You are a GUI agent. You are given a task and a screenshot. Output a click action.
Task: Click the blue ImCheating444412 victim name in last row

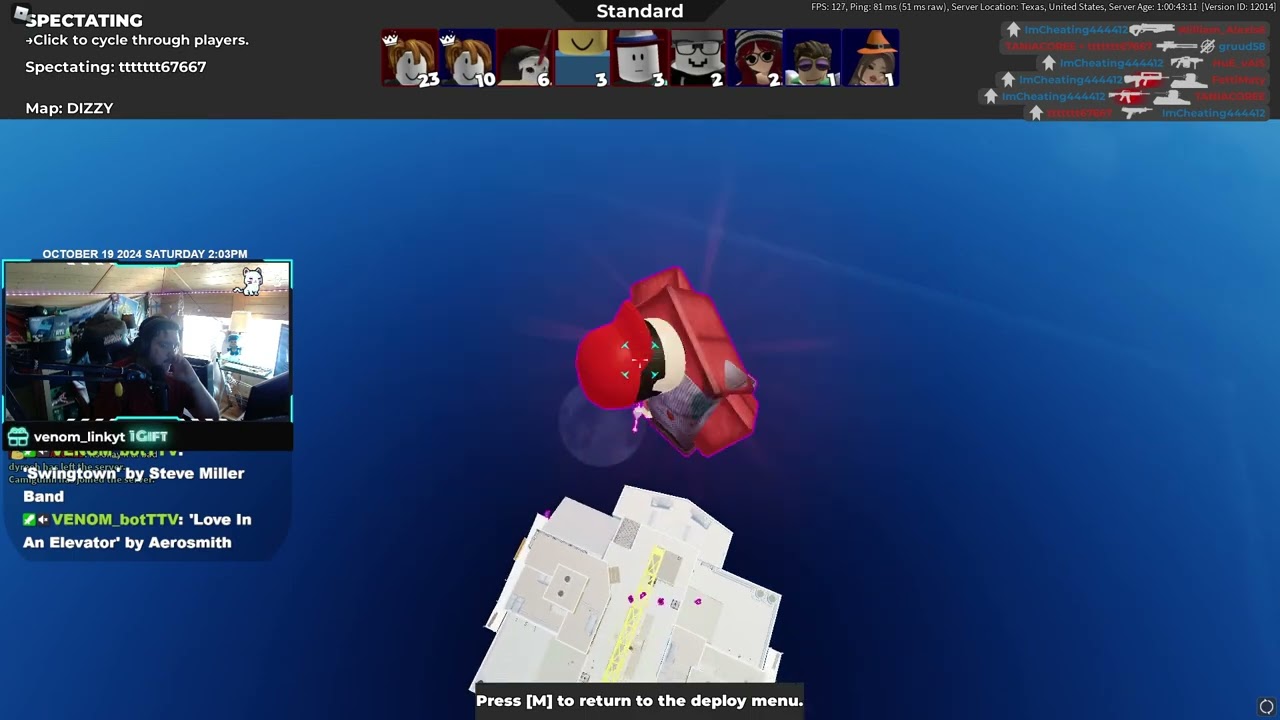[x=1213, y=113]
